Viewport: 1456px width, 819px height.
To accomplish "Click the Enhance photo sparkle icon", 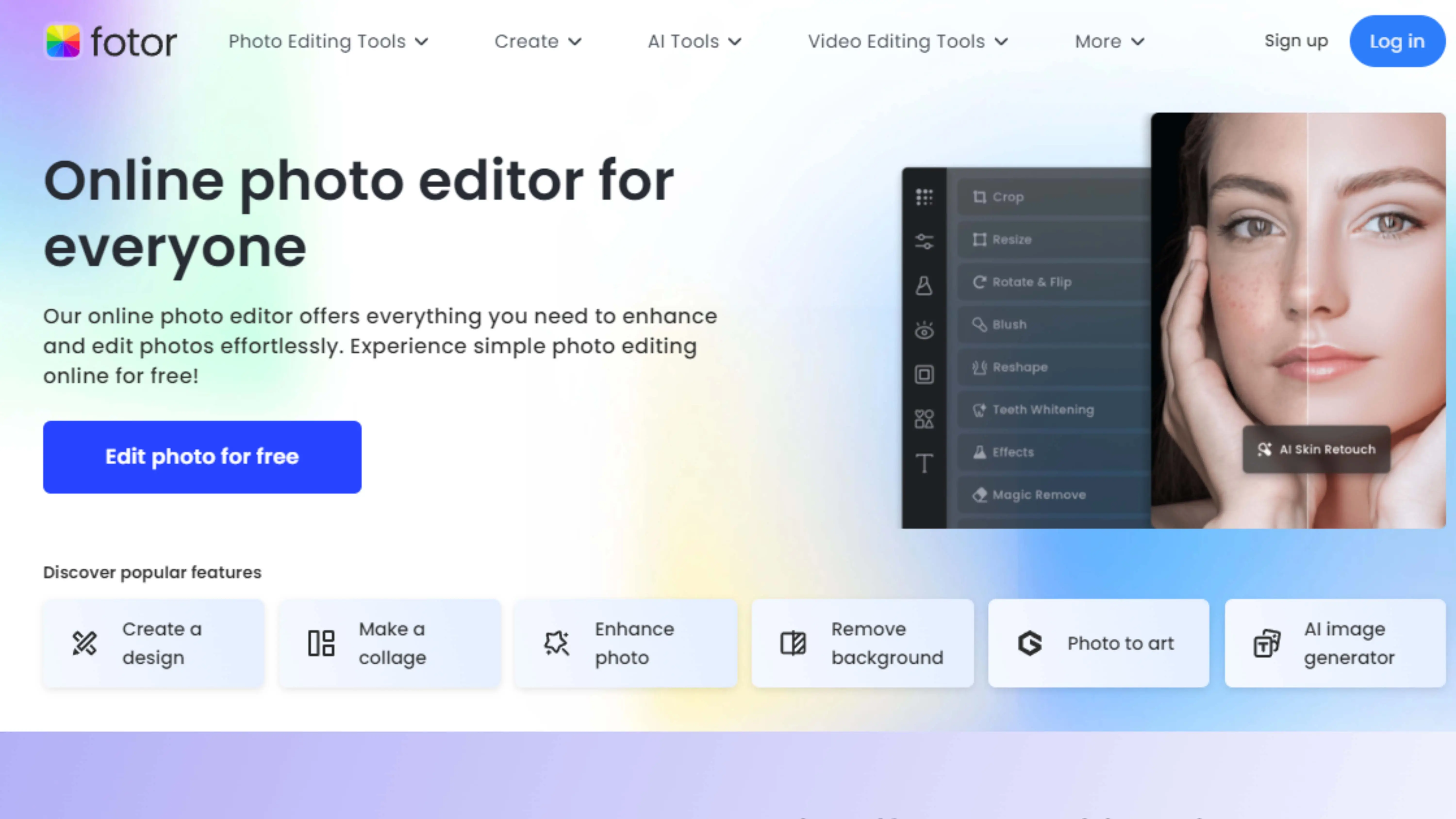I will [x=557, y=643].
